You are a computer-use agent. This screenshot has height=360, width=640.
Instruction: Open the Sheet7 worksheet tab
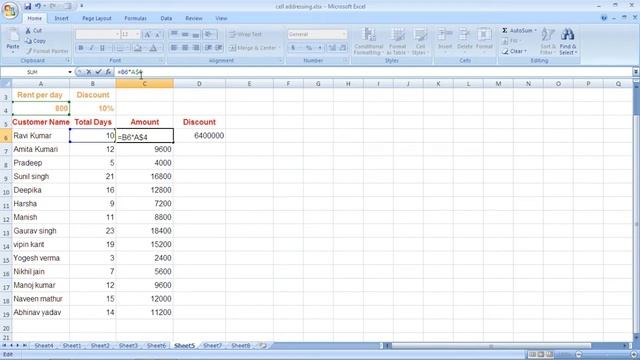(212, 346)
